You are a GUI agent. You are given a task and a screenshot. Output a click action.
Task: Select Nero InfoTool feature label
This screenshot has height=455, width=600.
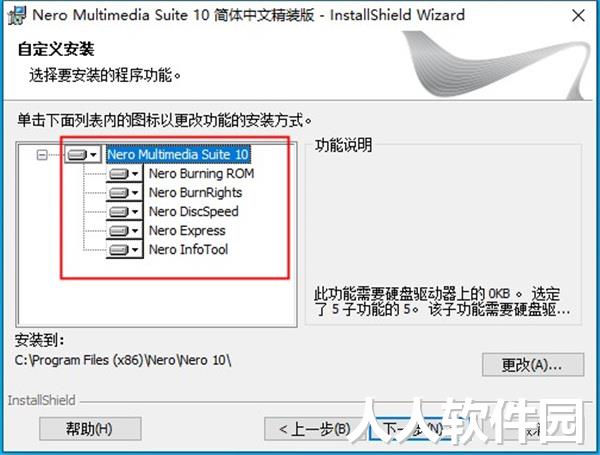tap(188, 250)
